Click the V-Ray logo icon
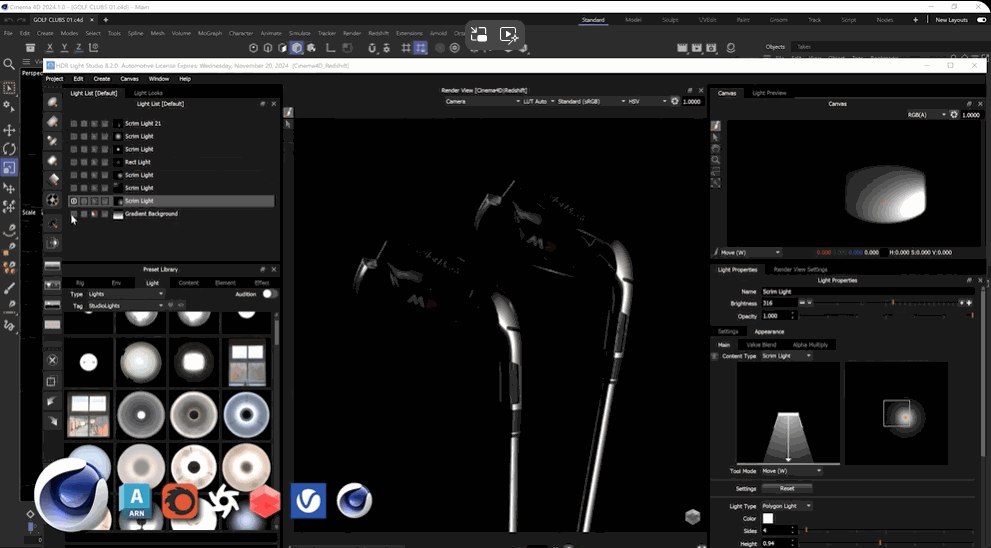The width and height of the screenshot is (991, 548). (x=308, y=501)
